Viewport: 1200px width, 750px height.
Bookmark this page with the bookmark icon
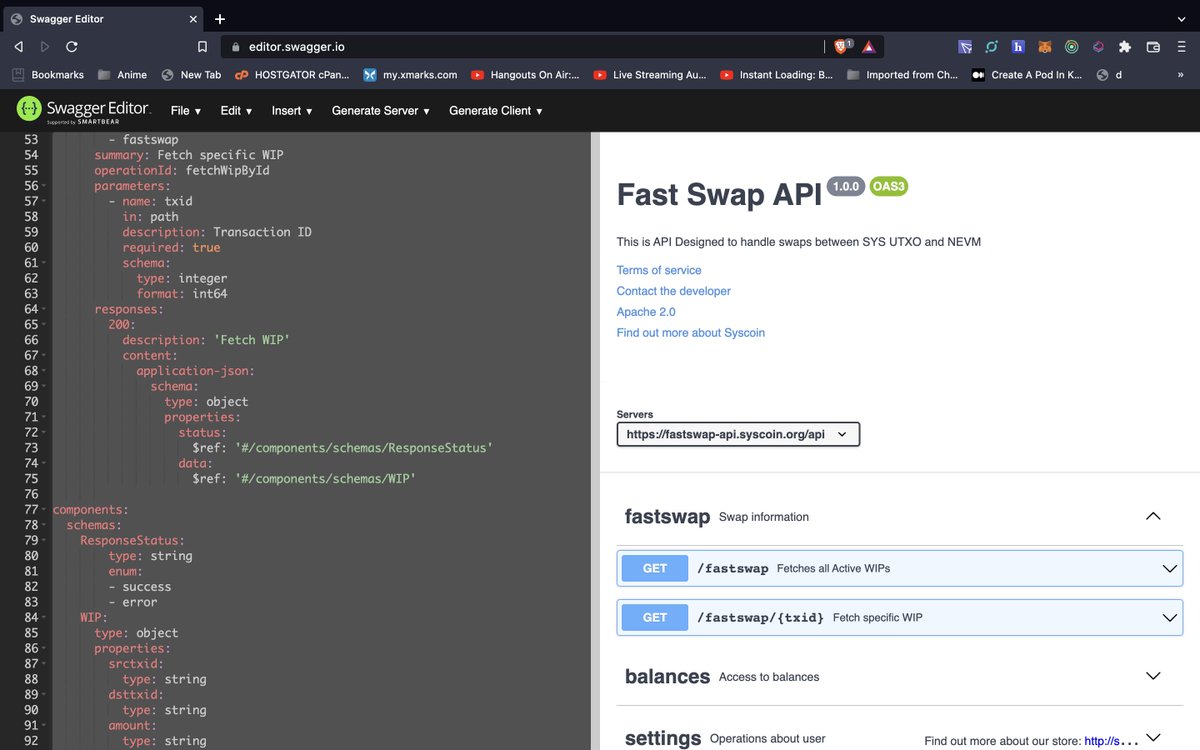(x=202, y=46)
